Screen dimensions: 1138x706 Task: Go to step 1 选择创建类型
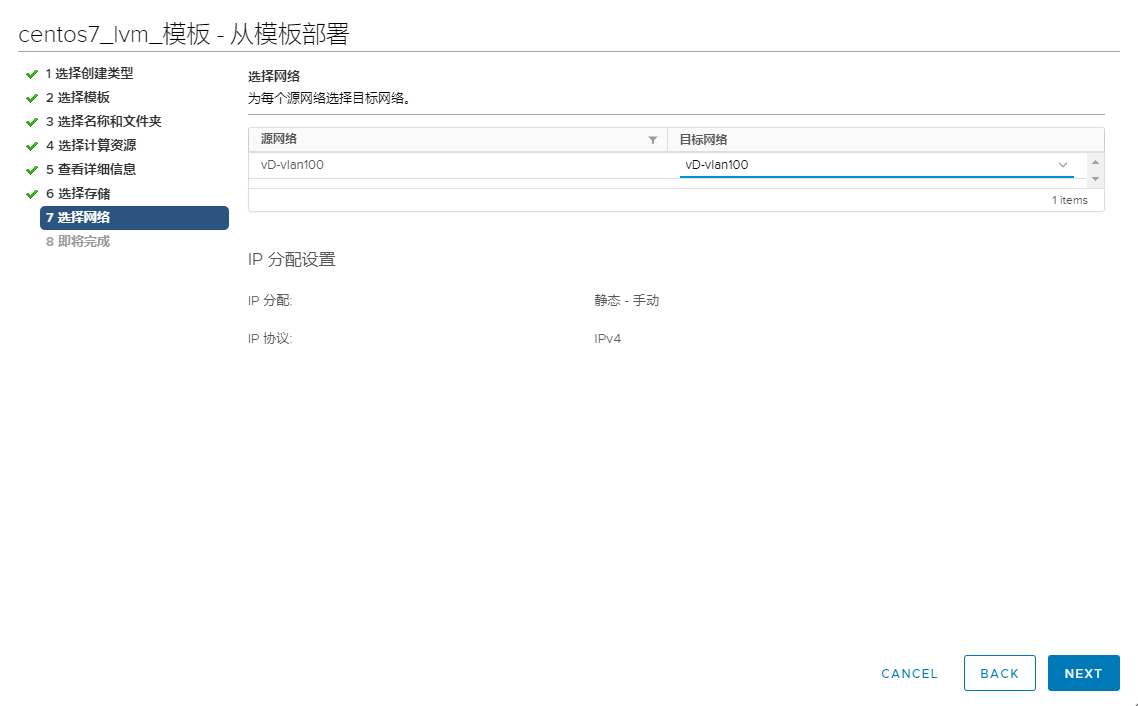(89, 73)
